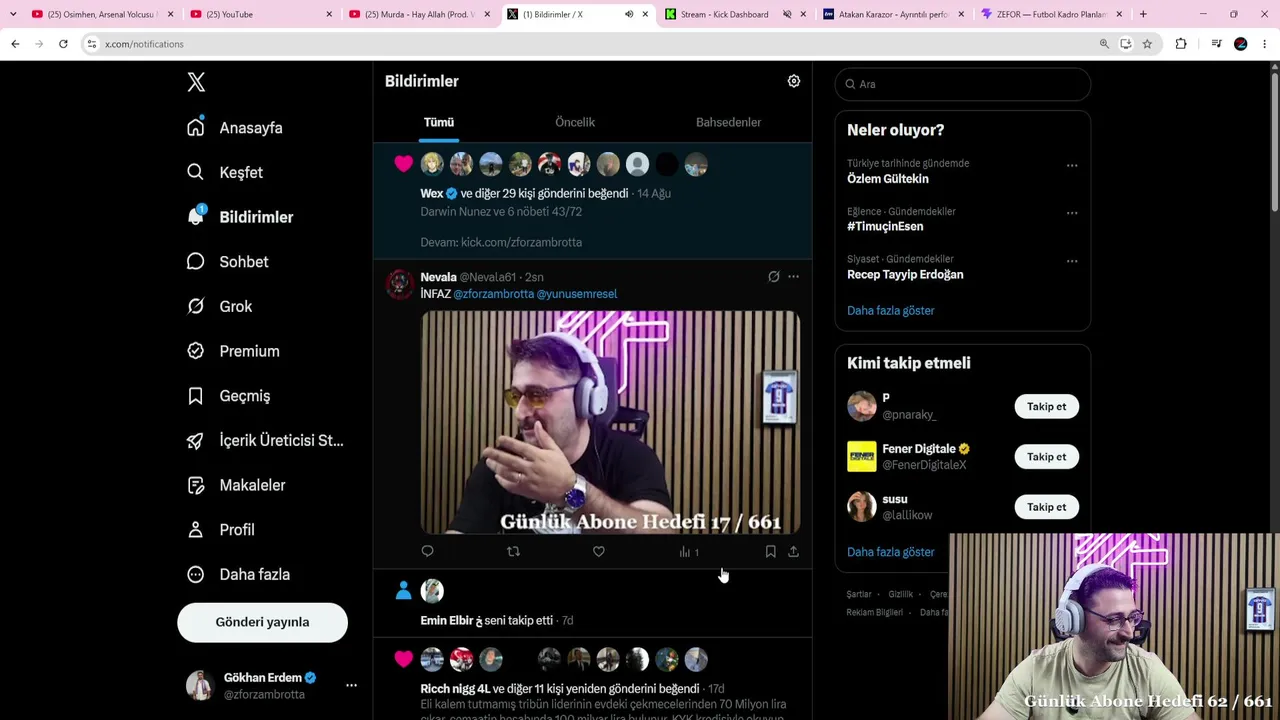Open Grok from the sidebar
The height and width of the screenshot is (720, 1280).
(220, 306)
